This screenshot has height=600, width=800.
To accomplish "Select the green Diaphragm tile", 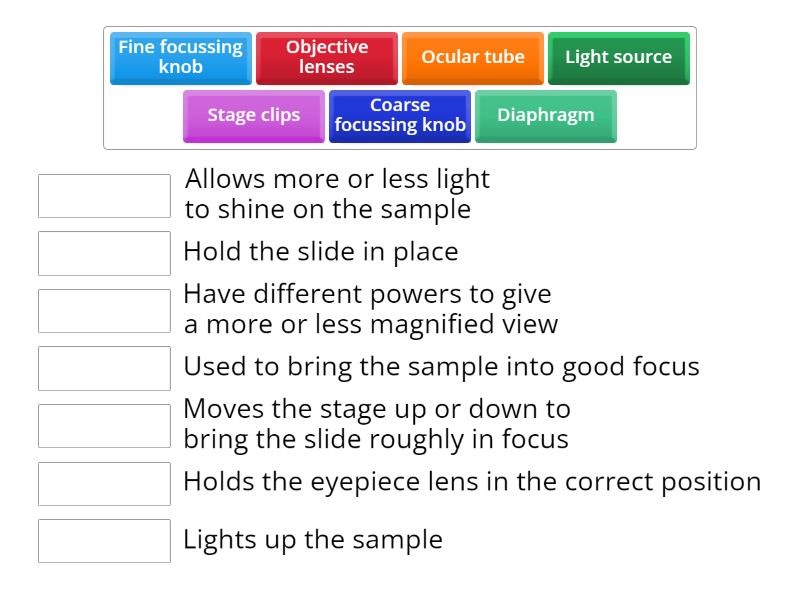I will coord(545,116).
